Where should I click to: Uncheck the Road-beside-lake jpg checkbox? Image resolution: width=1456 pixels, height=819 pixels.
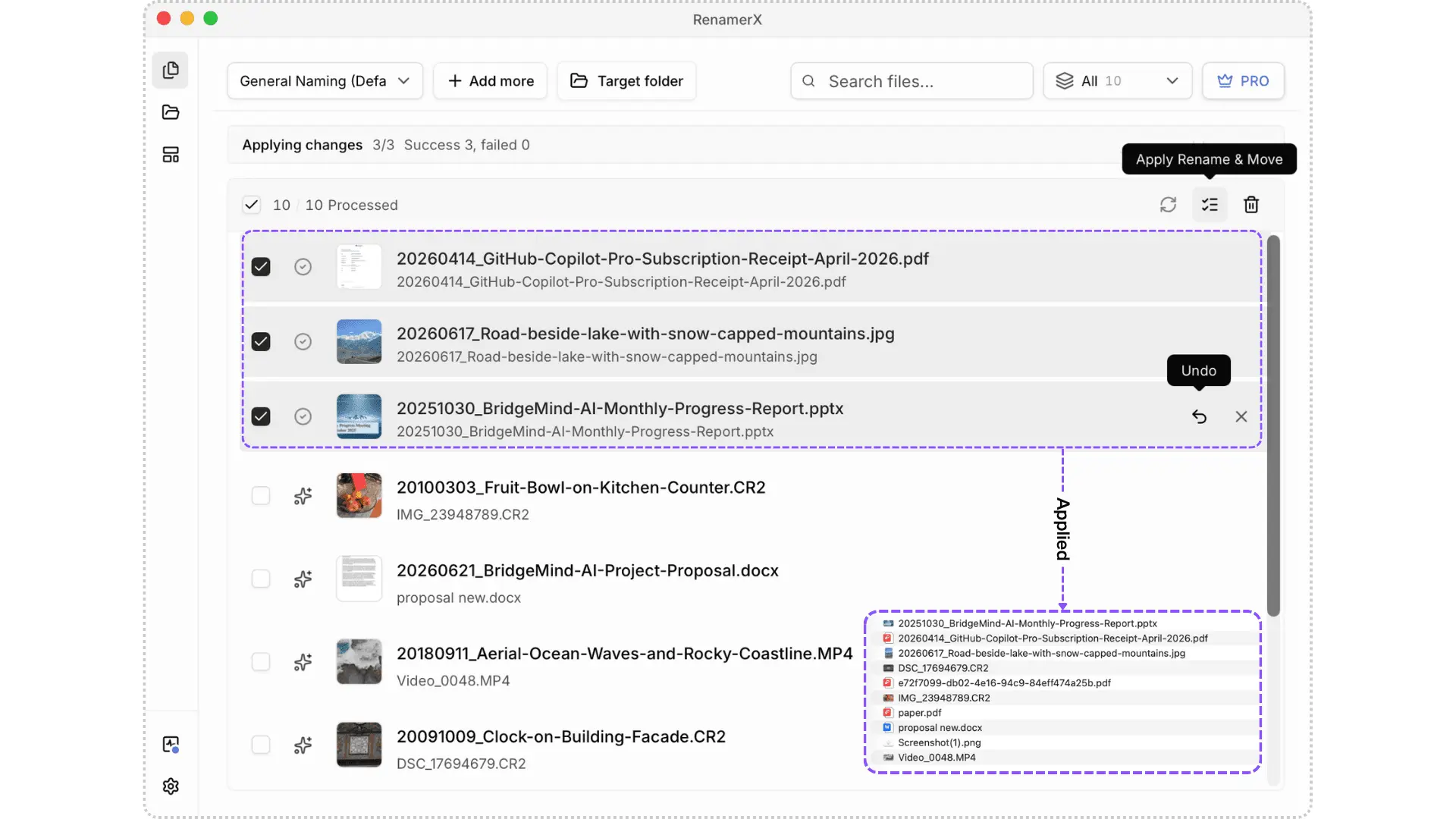[x=261, y=342]
